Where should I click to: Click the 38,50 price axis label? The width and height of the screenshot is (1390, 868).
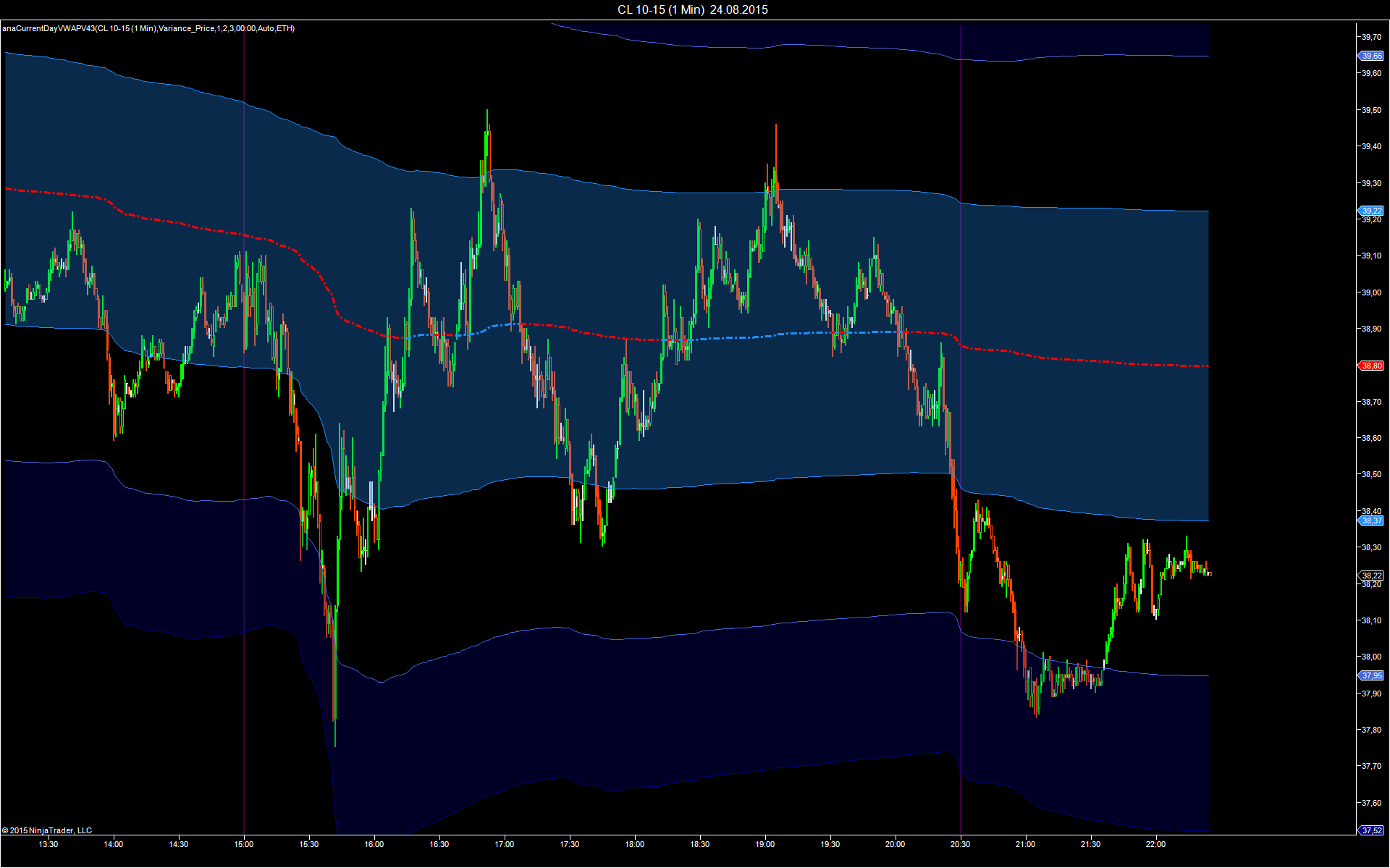(1371, 475)
